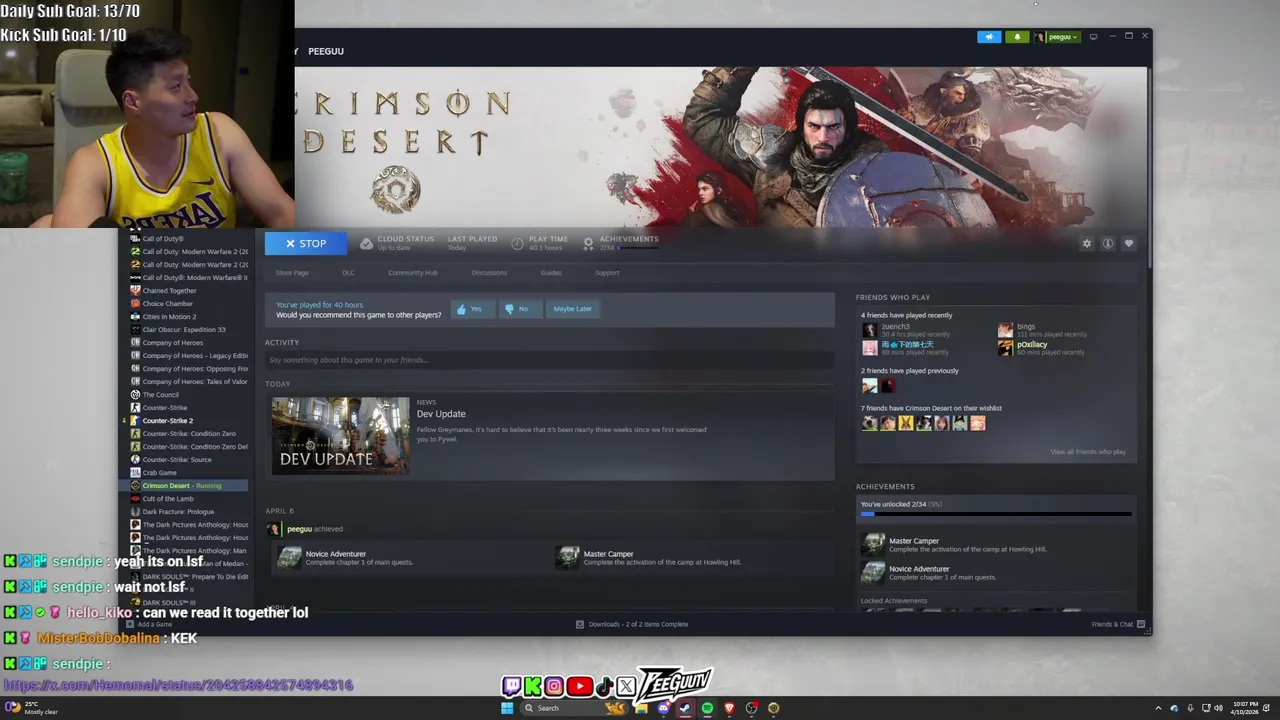Open the Dev Update news headline

(x=441, y=414)
